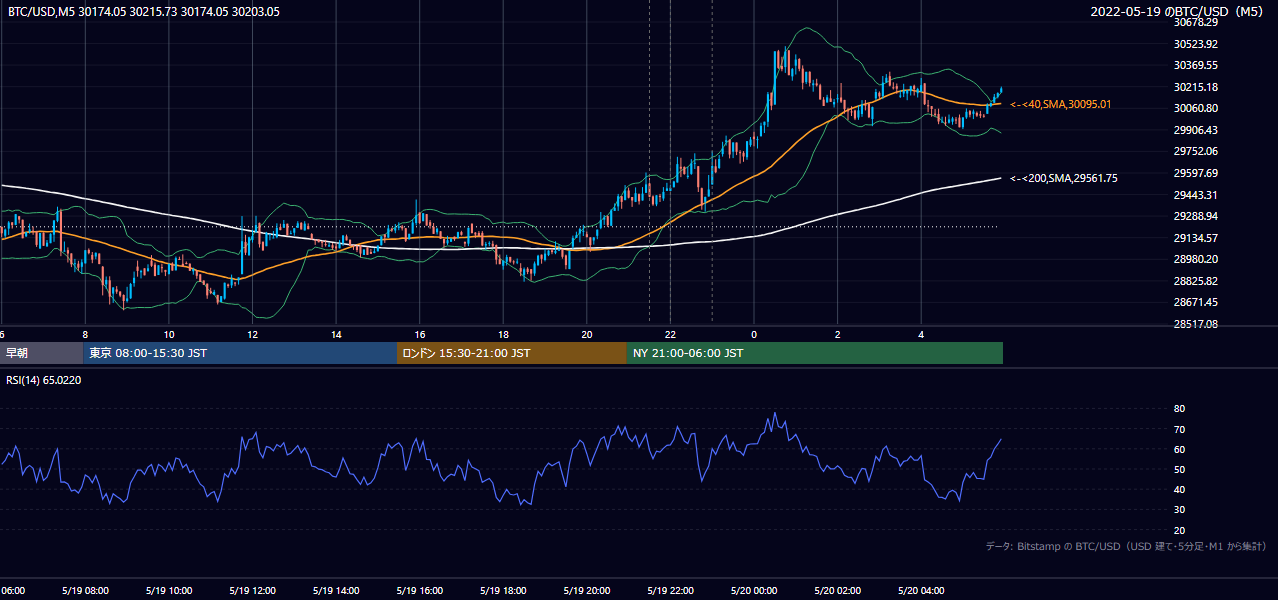Click the bottom date label 5/19 18:00

point(503,591)
